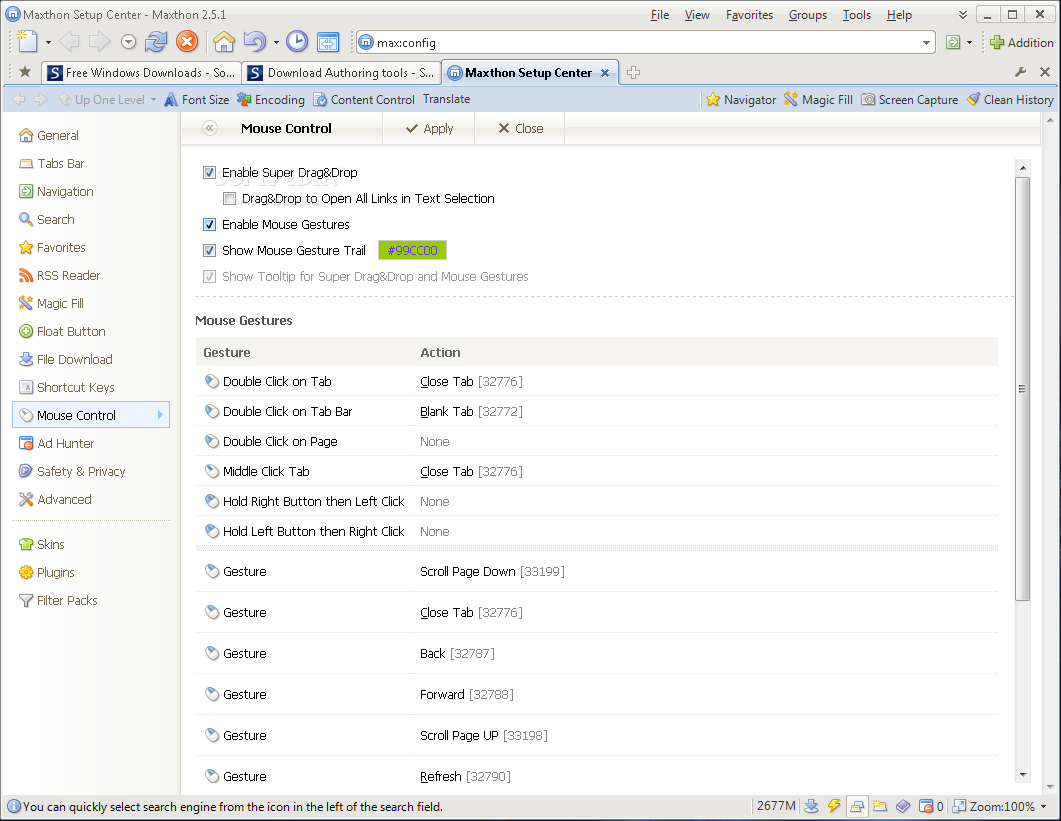Viewport: 1061px width, 821px height.
Task: Click the Close button in Mouse Control
Action: [520, 128]
